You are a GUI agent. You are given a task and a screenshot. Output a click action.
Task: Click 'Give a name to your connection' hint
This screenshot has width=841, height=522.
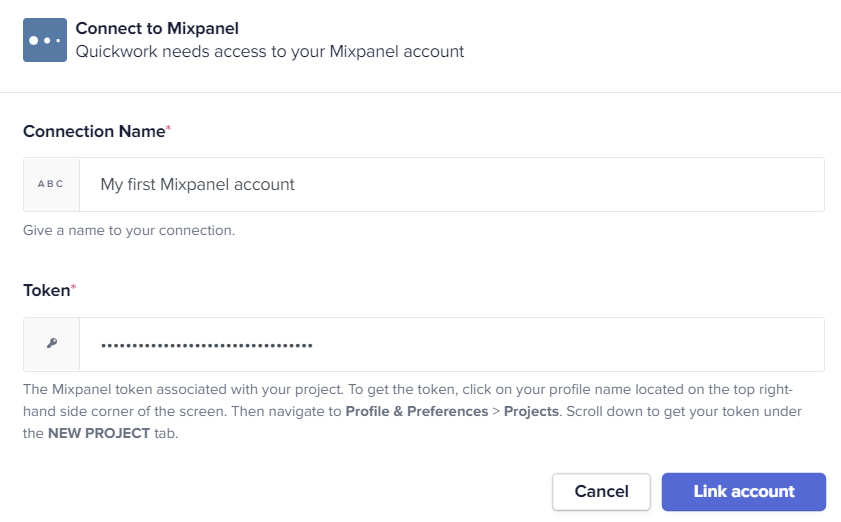tap(129, 230)
